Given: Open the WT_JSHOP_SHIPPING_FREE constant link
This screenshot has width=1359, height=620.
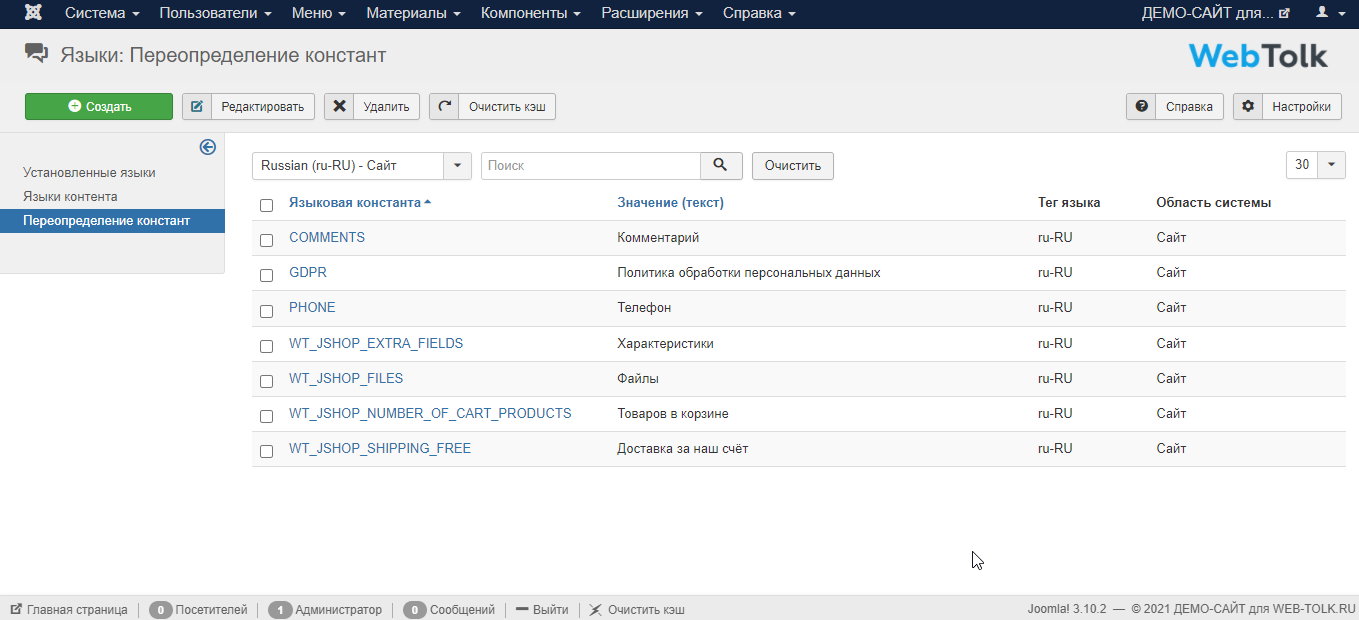Looking at the screenshot, I should pos(379,448).
